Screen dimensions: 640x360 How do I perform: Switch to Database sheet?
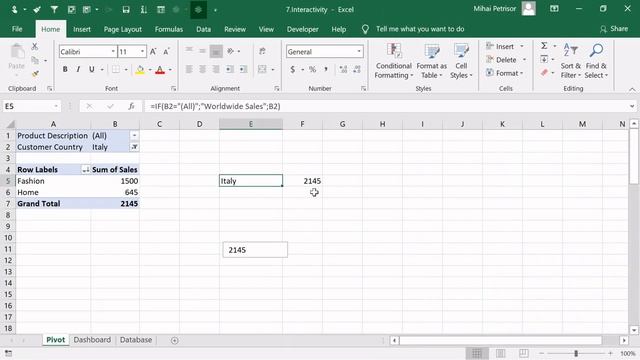(x=136, y=340)
